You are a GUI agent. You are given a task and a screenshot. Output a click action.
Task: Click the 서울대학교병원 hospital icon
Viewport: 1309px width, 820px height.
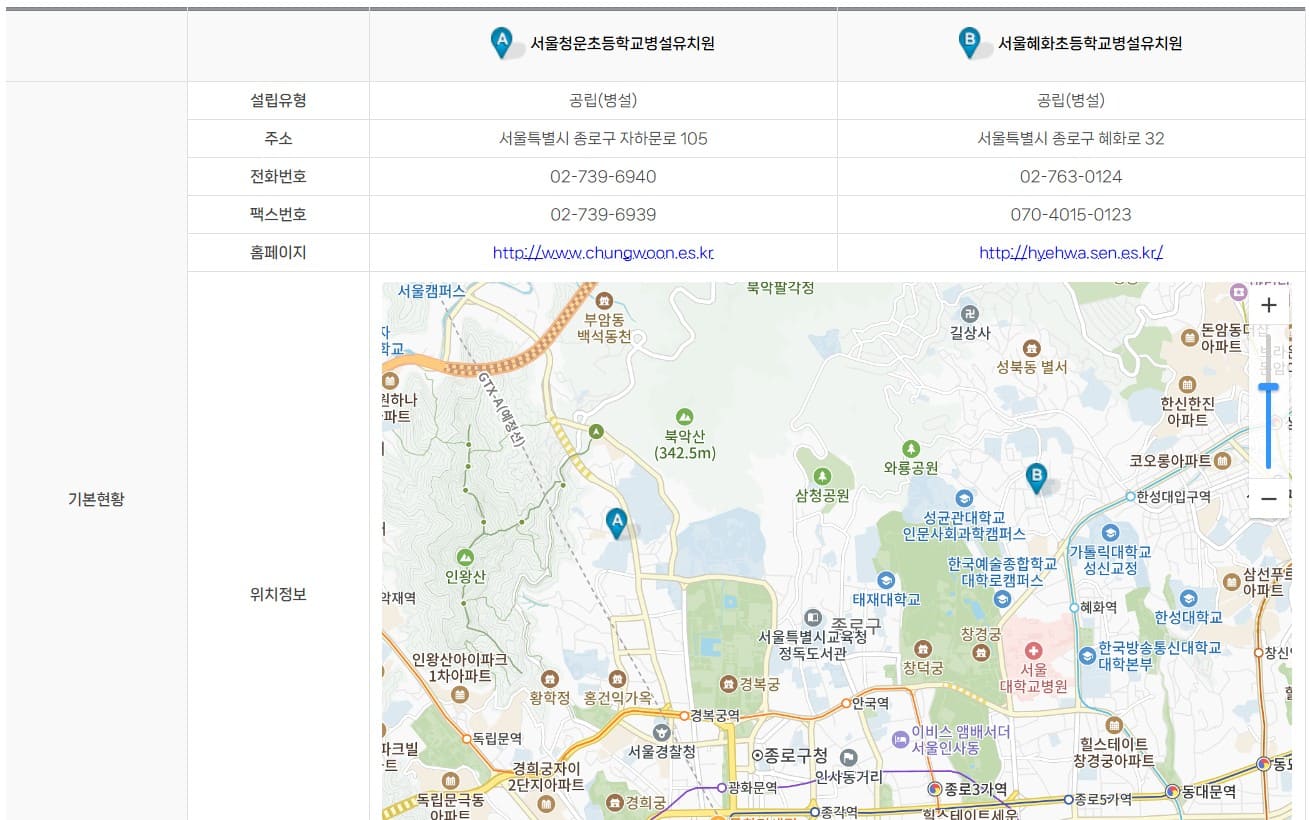[x=1034, y=650]
